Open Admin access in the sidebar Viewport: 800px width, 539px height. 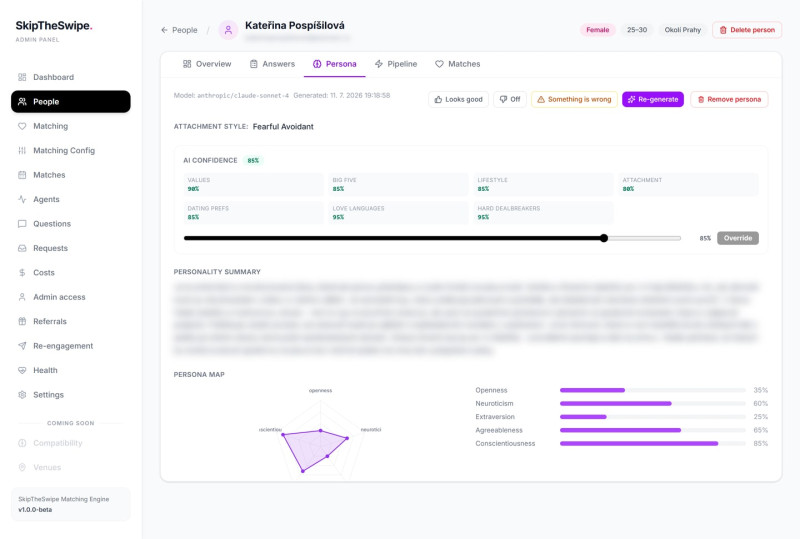click(70, 297)
